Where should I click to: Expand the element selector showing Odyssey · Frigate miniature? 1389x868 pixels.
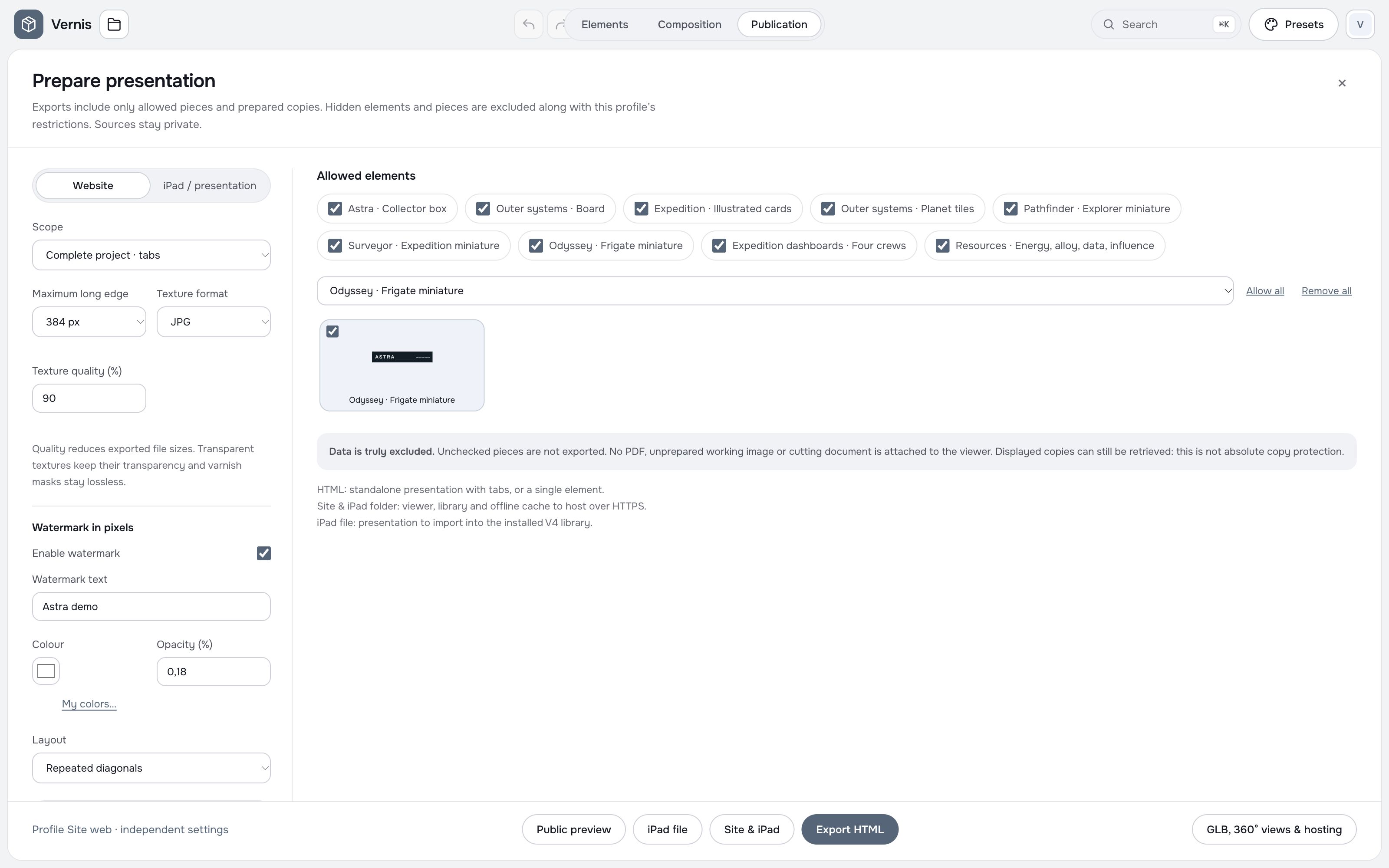[775, 291]
